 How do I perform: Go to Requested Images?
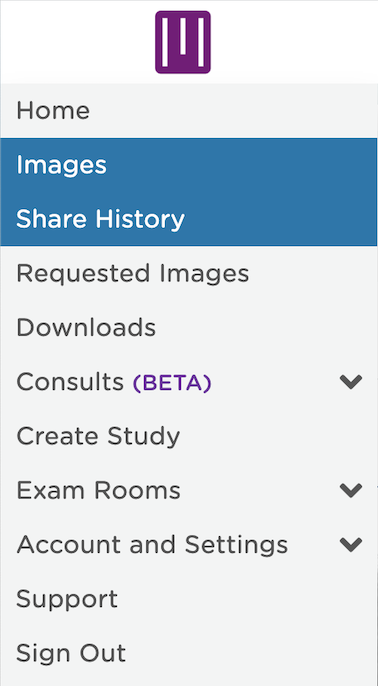tap(133, 273)
